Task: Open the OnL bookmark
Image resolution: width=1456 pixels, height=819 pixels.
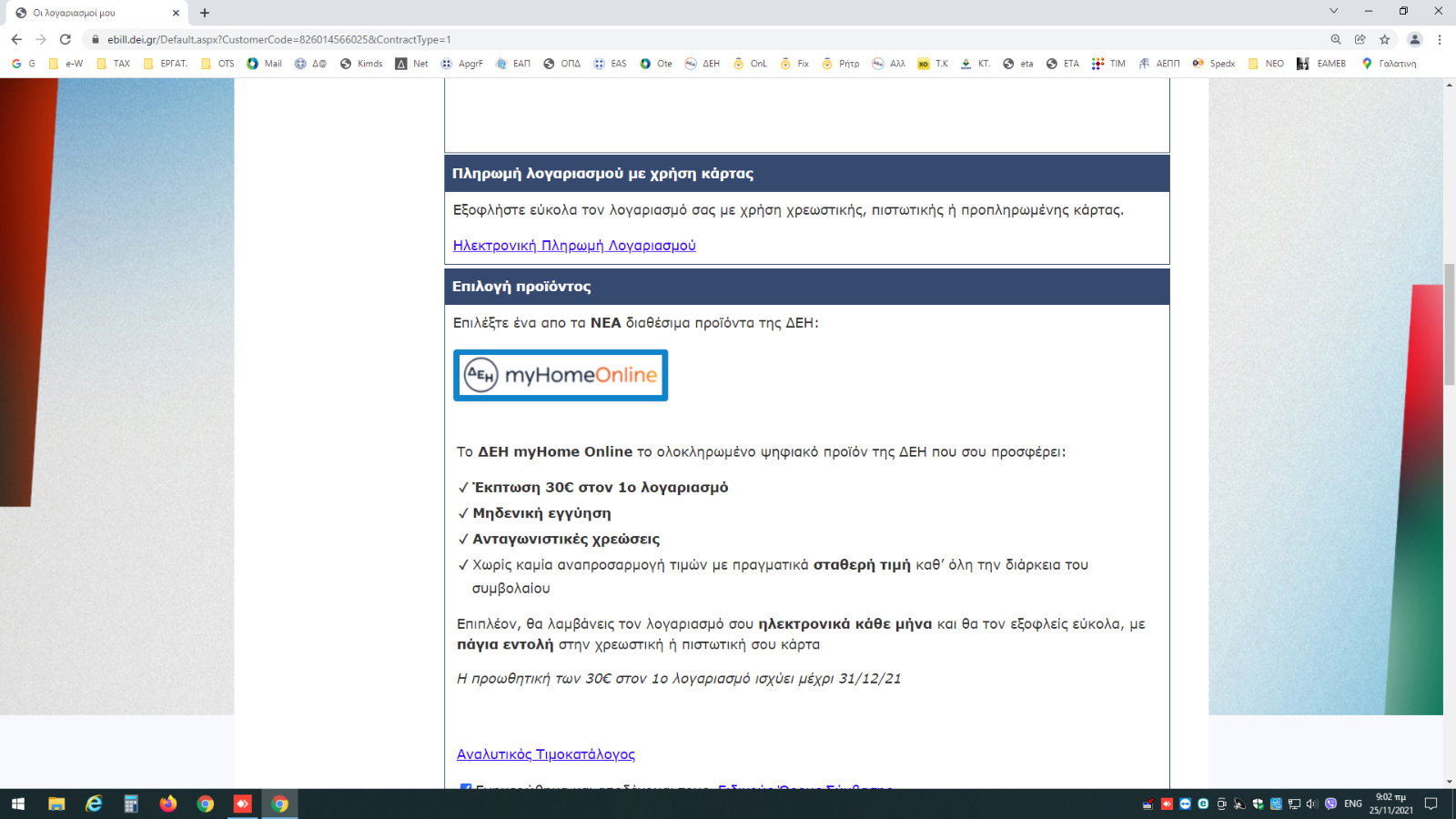Action: point(751,64)
